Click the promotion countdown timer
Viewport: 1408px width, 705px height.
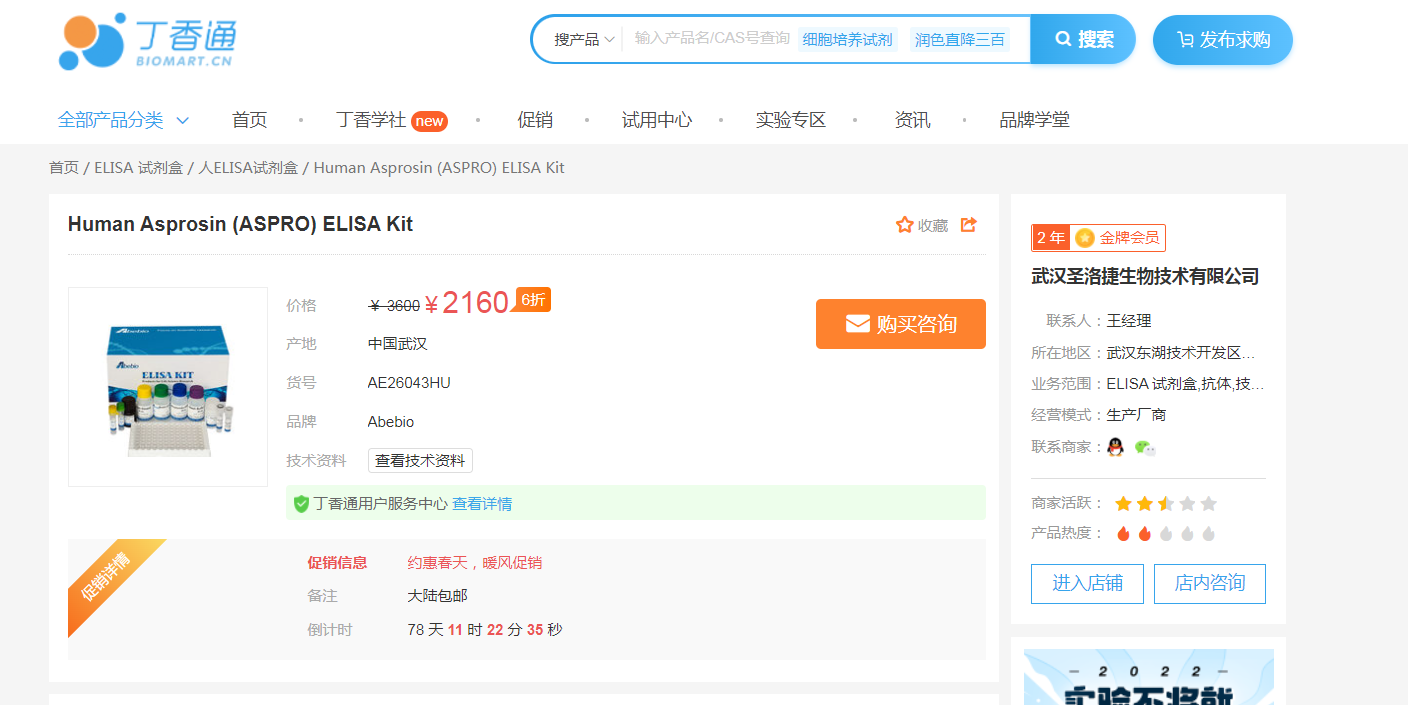[x=485, y=630]
